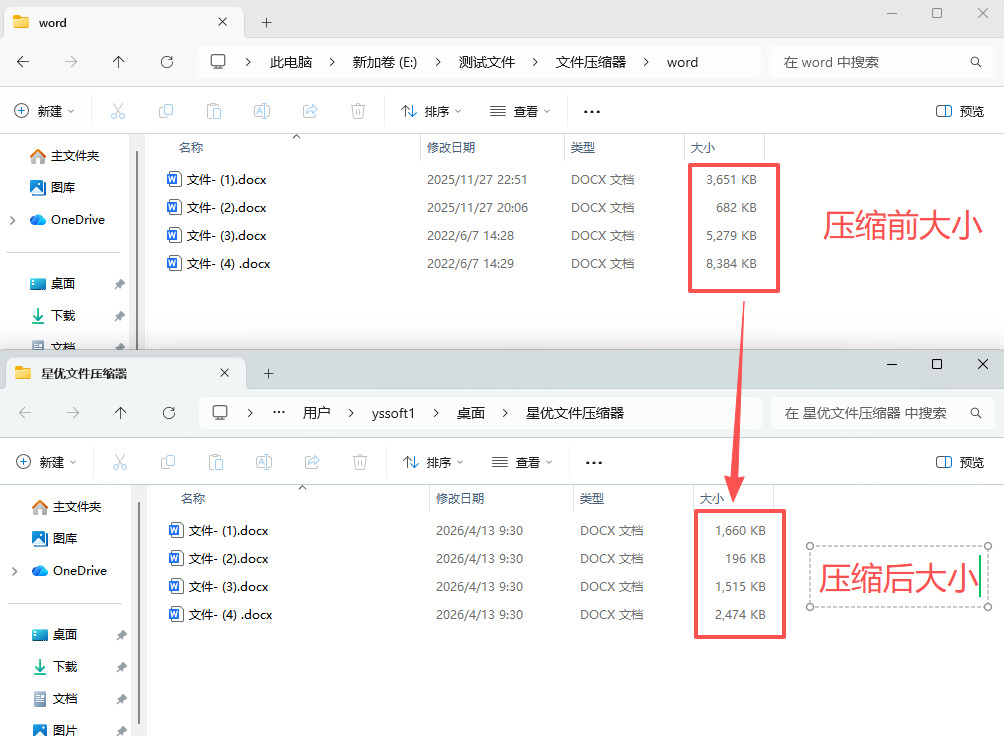This screenshot has height=736, width=1004.
Task: Go up one level in 星优文件压缩器 window
Action: 120,413
